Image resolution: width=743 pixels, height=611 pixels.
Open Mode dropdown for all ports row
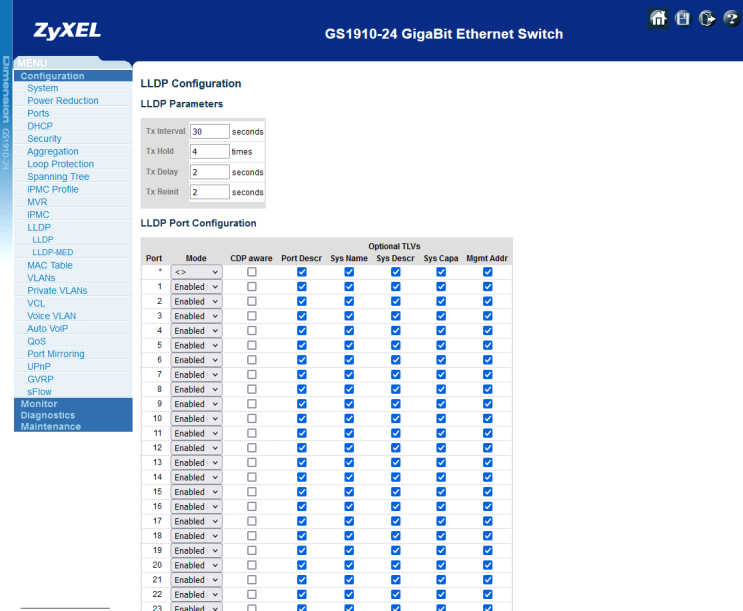click(x=196, y=272)
